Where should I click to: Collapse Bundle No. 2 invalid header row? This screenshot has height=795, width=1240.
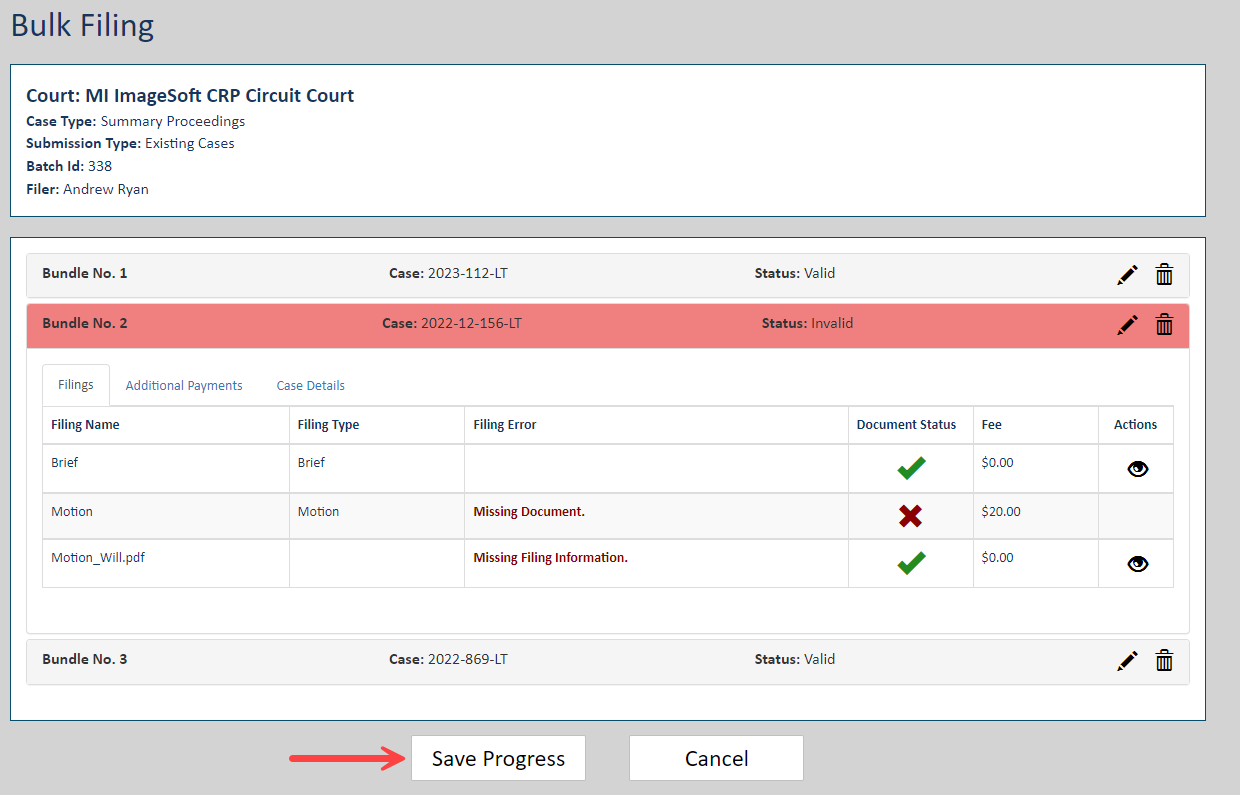click(608, 325)
